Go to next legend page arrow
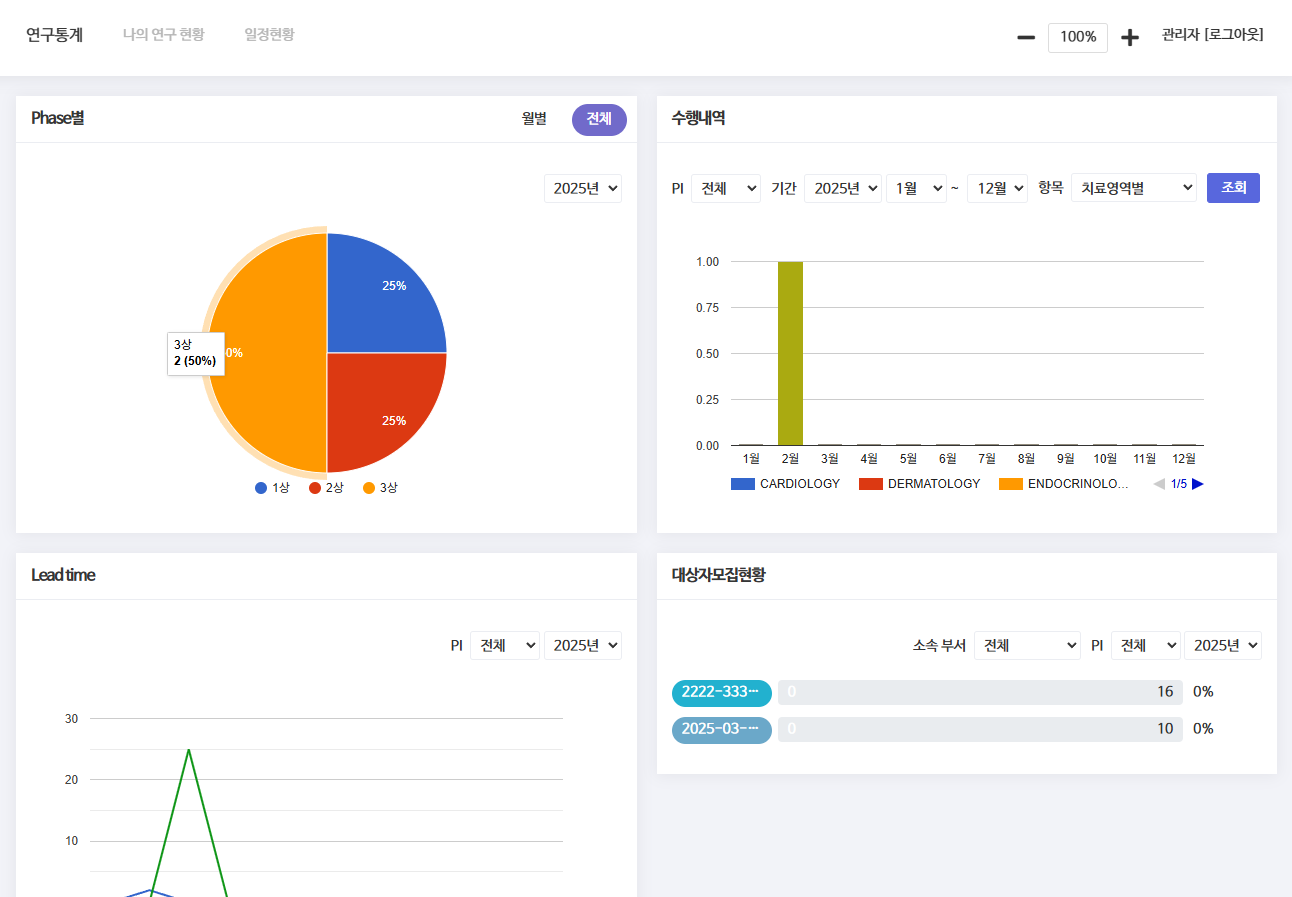The image size is (1292, 897). [x=1197, y=484]
